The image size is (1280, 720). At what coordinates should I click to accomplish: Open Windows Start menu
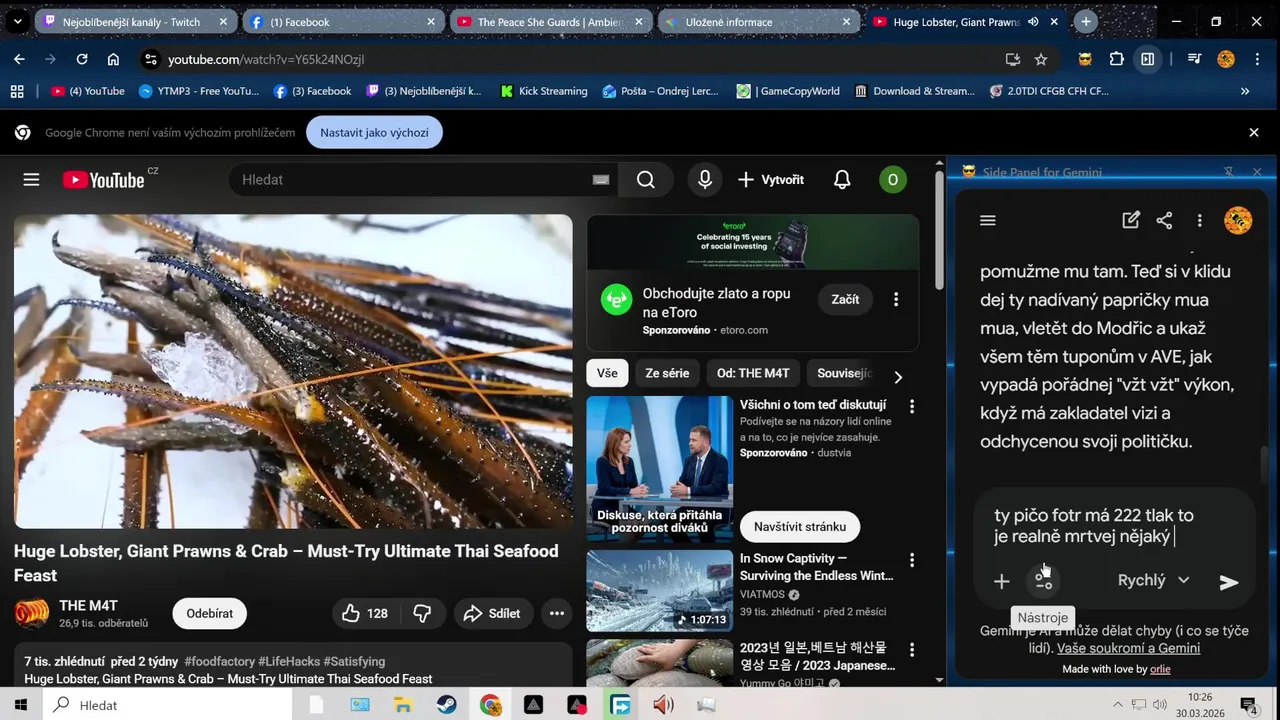tap(20, 705)
